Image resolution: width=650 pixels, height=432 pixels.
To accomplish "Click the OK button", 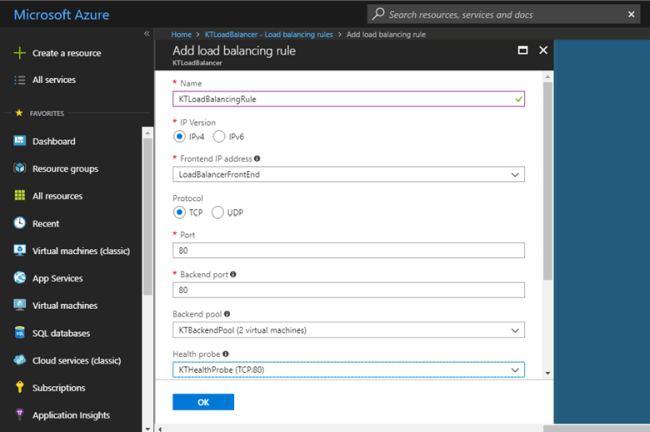I will tap(203, 402).
